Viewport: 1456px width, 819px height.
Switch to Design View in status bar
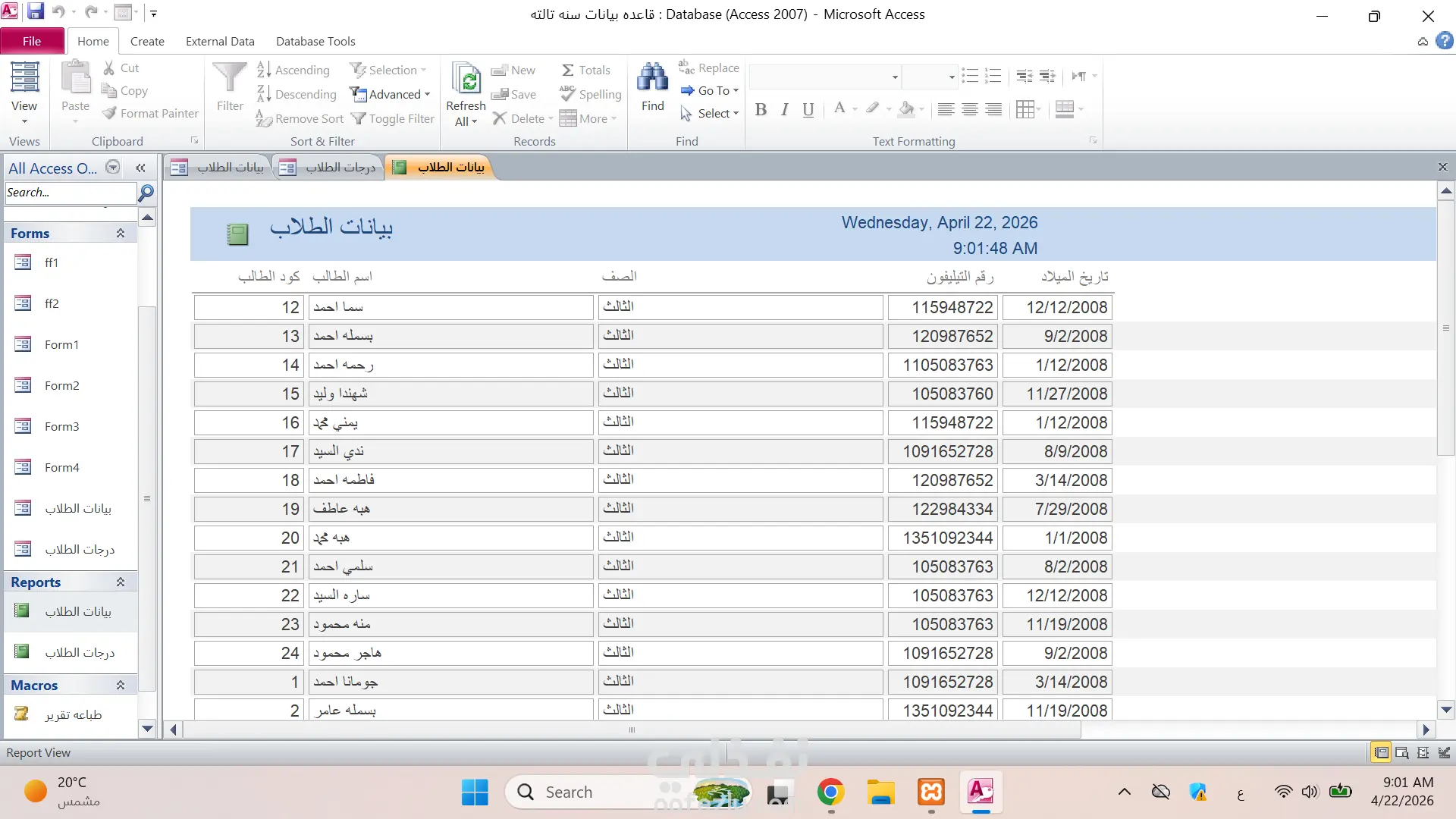pyautogui.click(x=1445, y=753)
